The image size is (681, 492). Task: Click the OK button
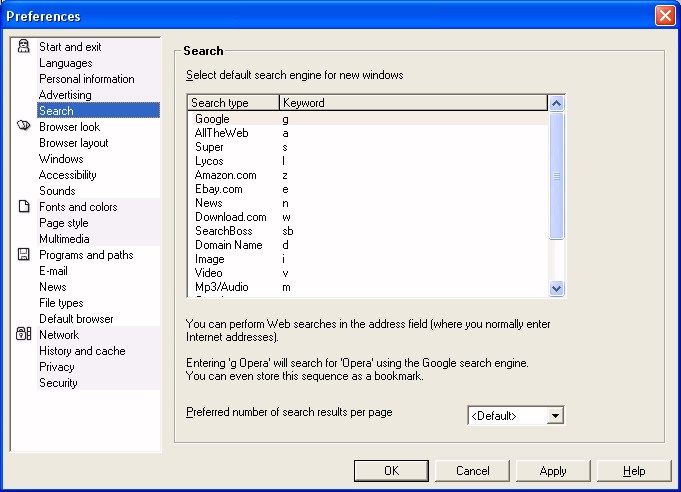(x=391, y=471)
